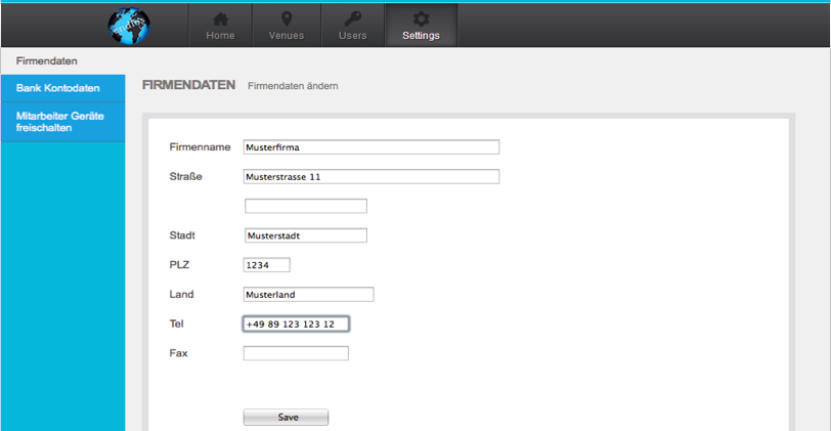Open Venues via the map pin icon
The width and height of the screenshot is (831, 431).
286,19
